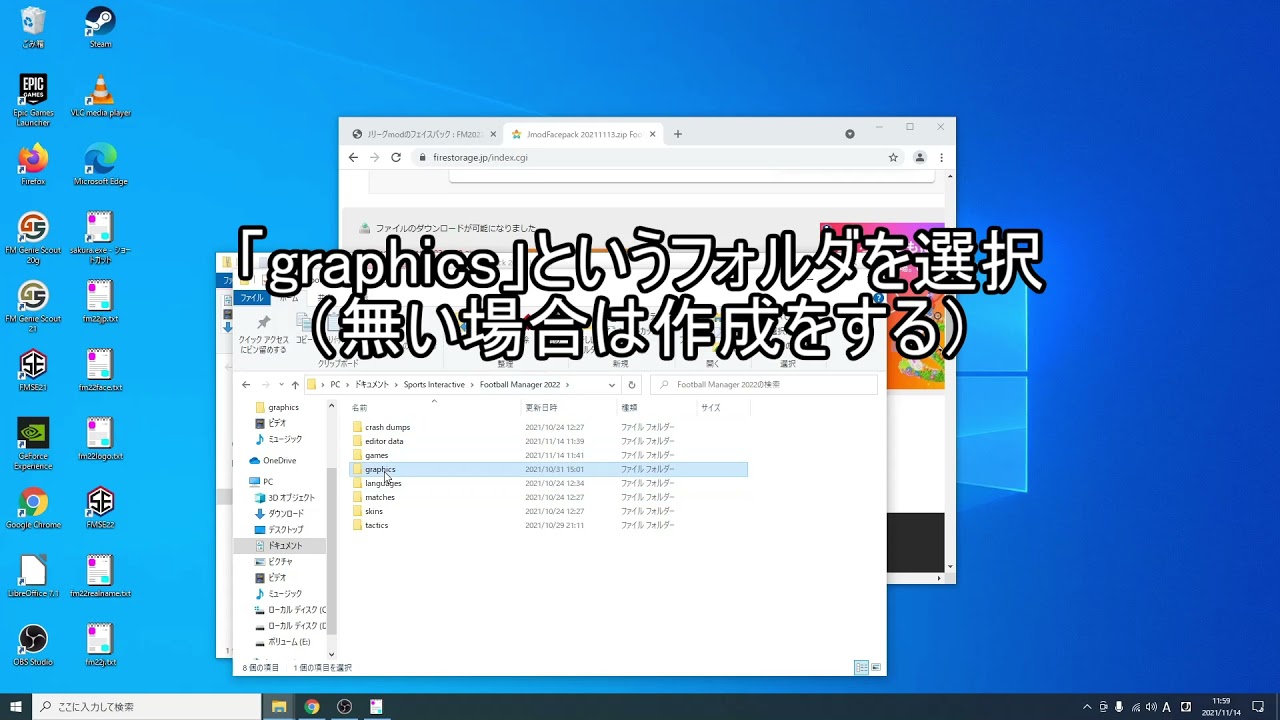
Task: Click the Chrome address bar firestorage.jp URL
Action: click(480, 157)
